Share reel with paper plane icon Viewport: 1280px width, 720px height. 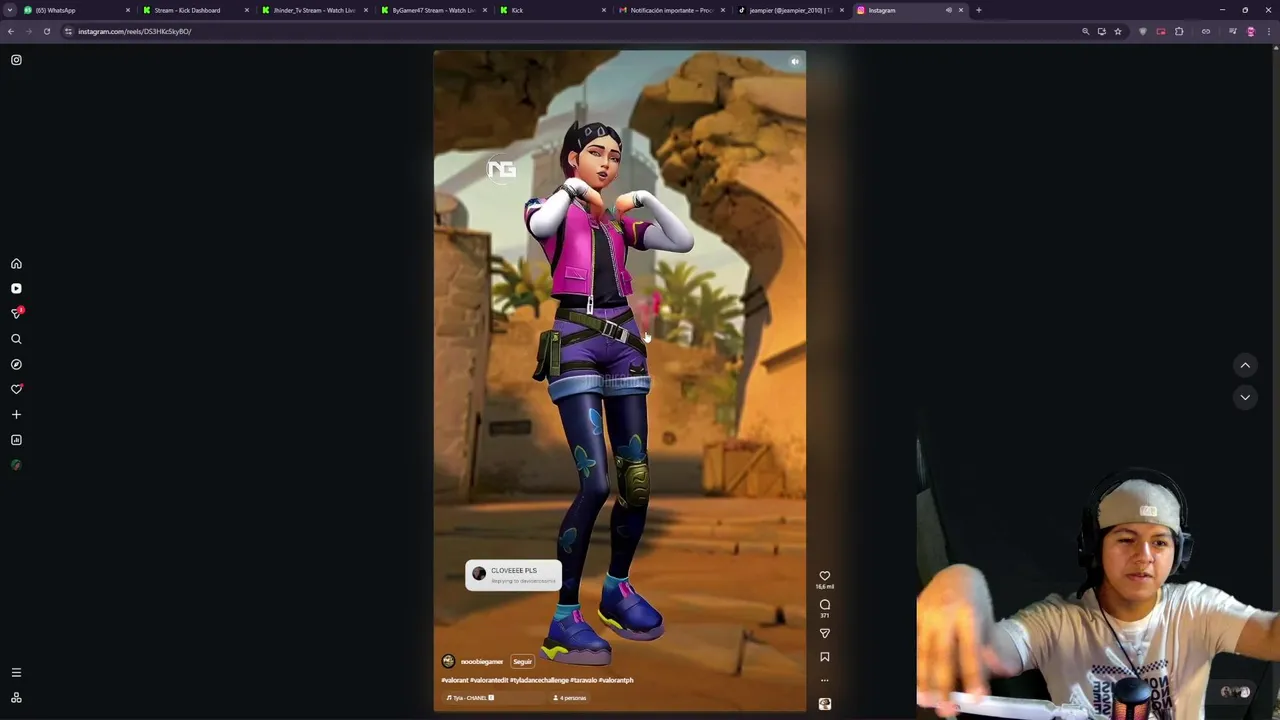point(825,633)
